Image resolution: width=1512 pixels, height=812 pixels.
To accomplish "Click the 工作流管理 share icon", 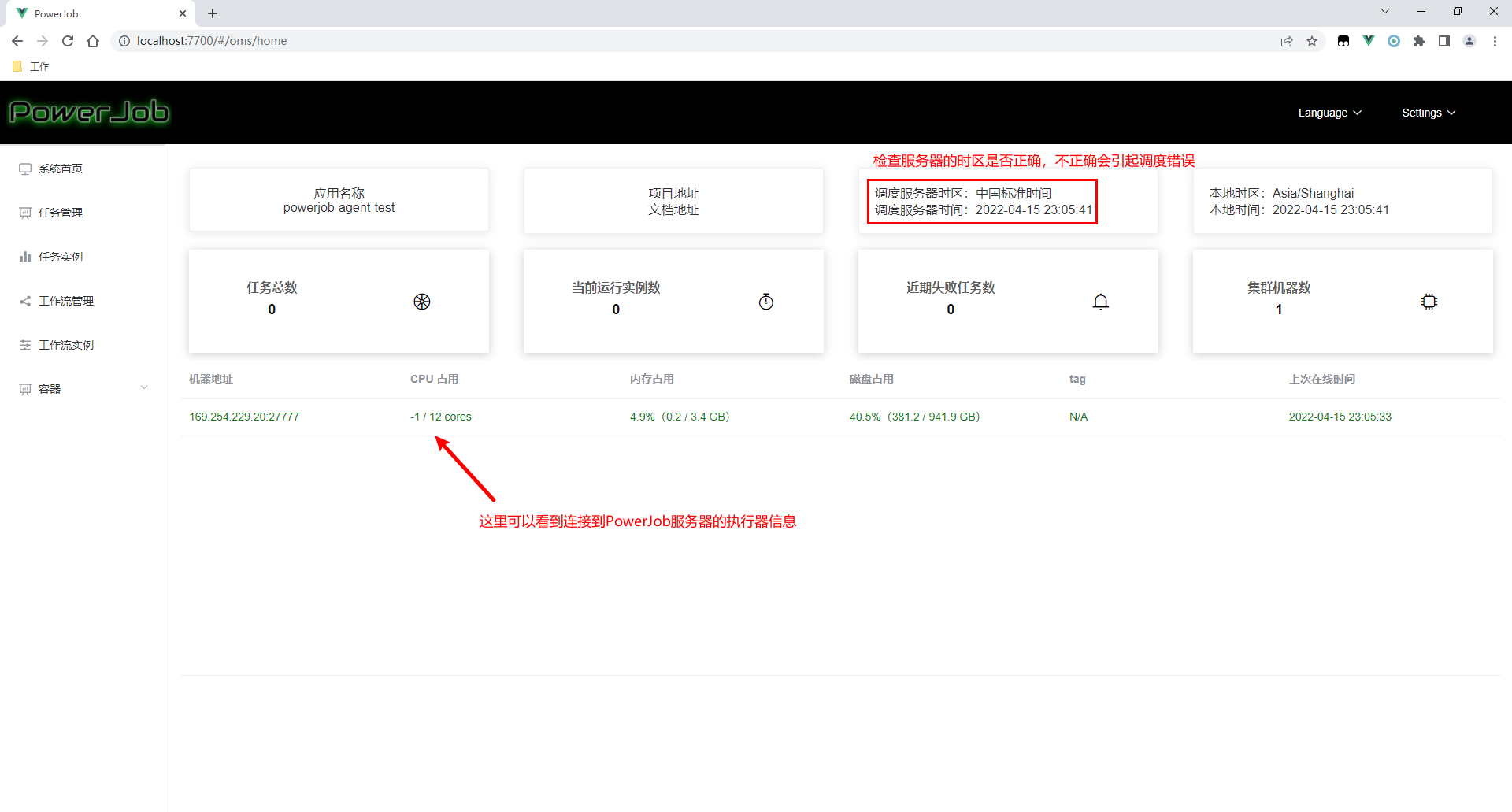I will (x=25, y=301).
